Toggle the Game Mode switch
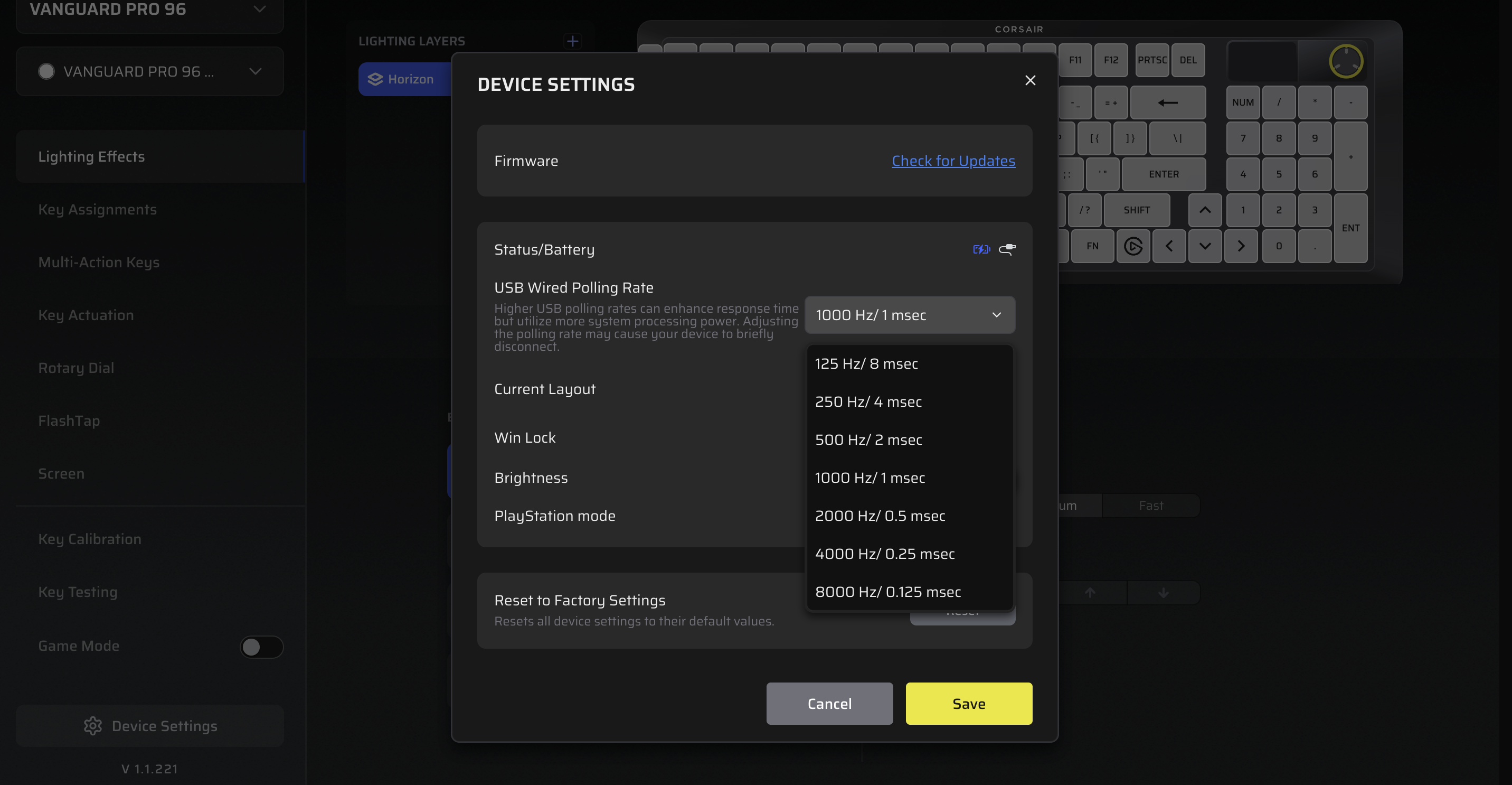1512x785 pixels. coord(261,647)
